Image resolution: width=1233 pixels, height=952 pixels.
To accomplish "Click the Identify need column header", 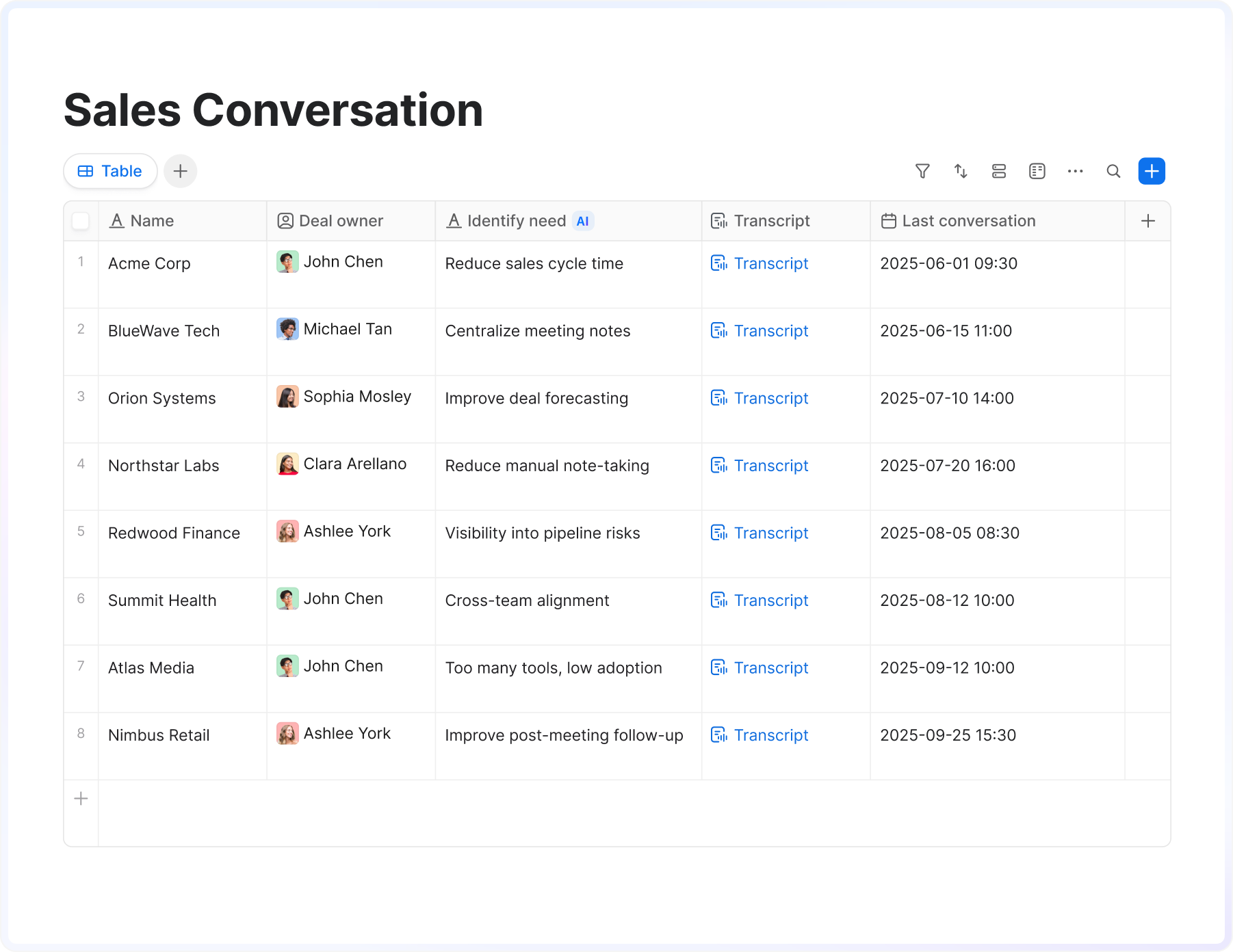I will (517, 221).
